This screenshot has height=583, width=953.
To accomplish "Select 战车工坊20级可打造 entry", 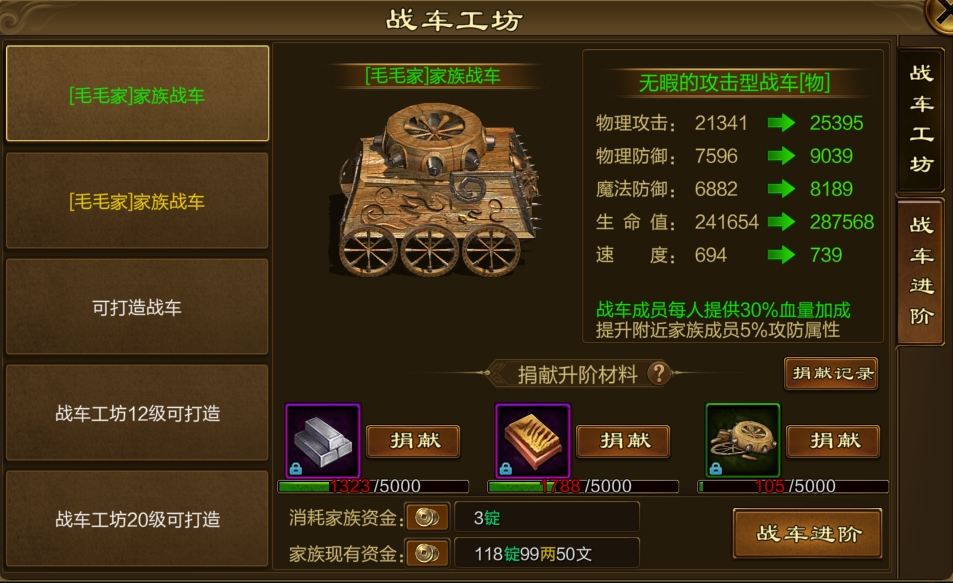I will click(137, 519).
